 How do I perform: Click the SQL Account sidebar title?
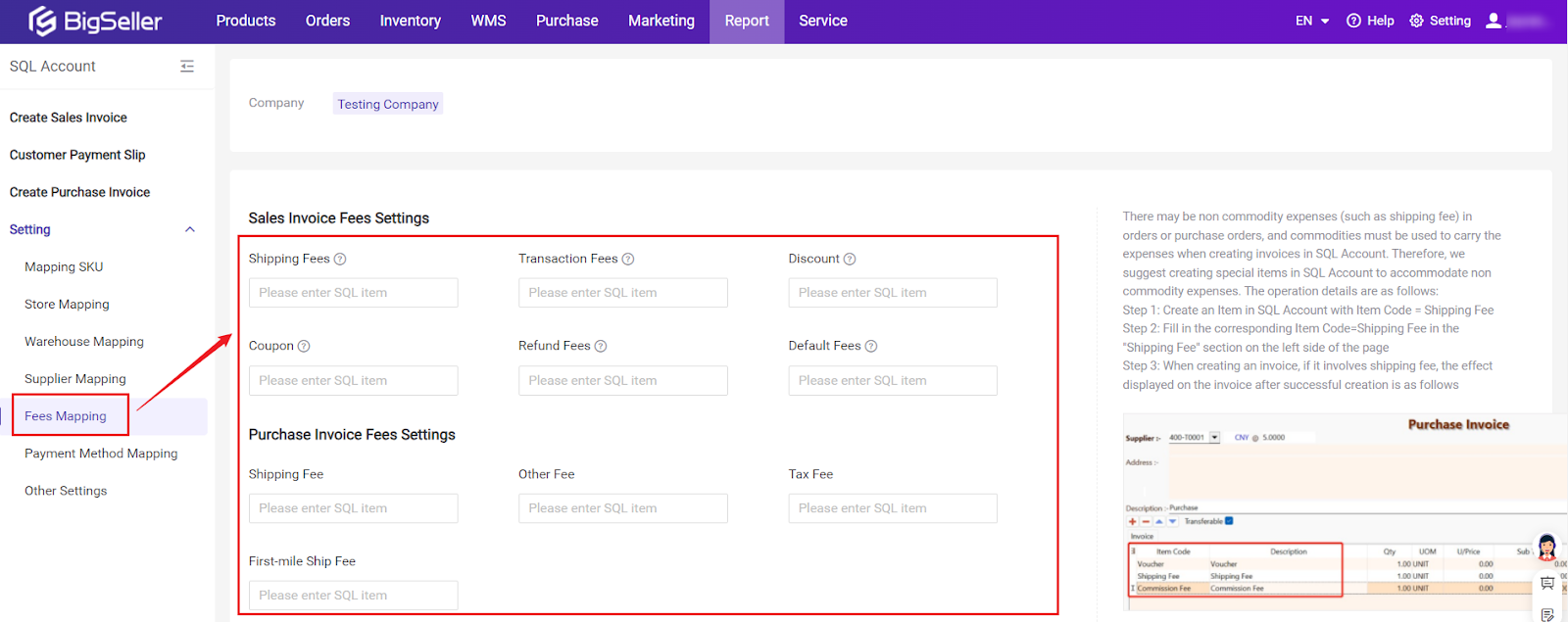click(53, 67)
